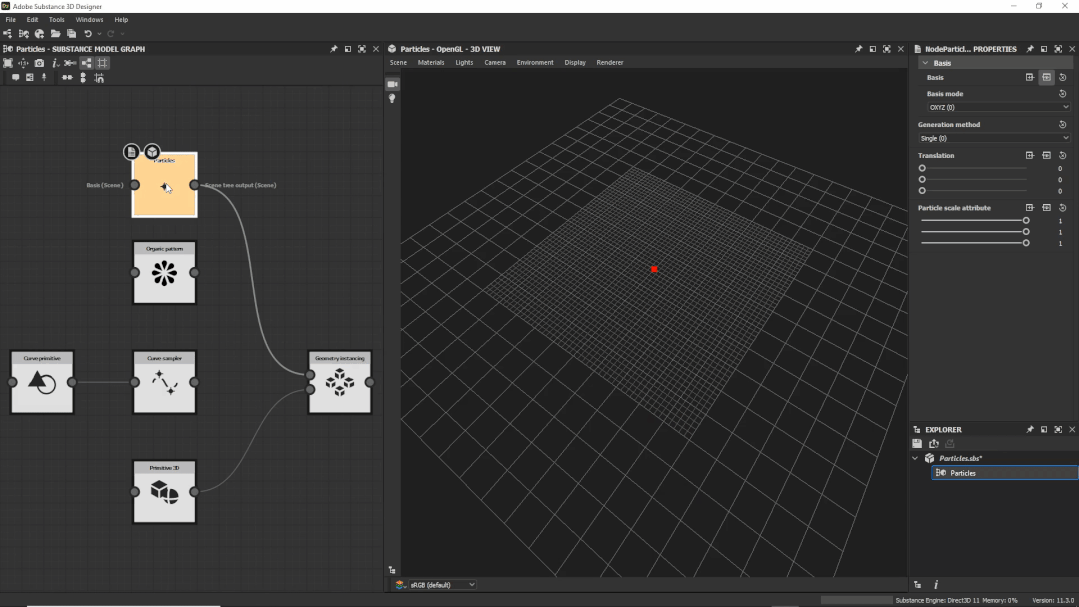Open the Basis mode OXYZ dropdown
Viewport: 1079px width, 607px height.
(x=998, y=107)
